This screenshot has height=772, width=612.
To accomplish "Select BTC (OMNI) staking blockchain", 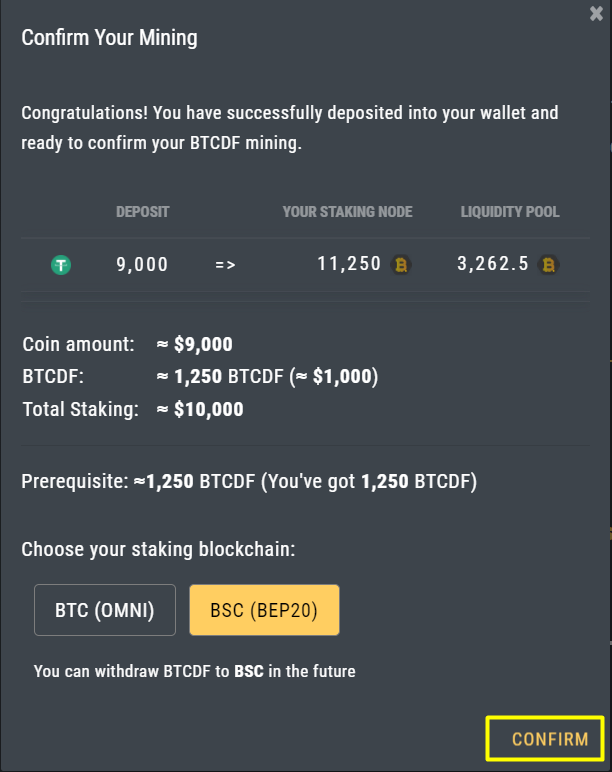I will click(105, 610).
